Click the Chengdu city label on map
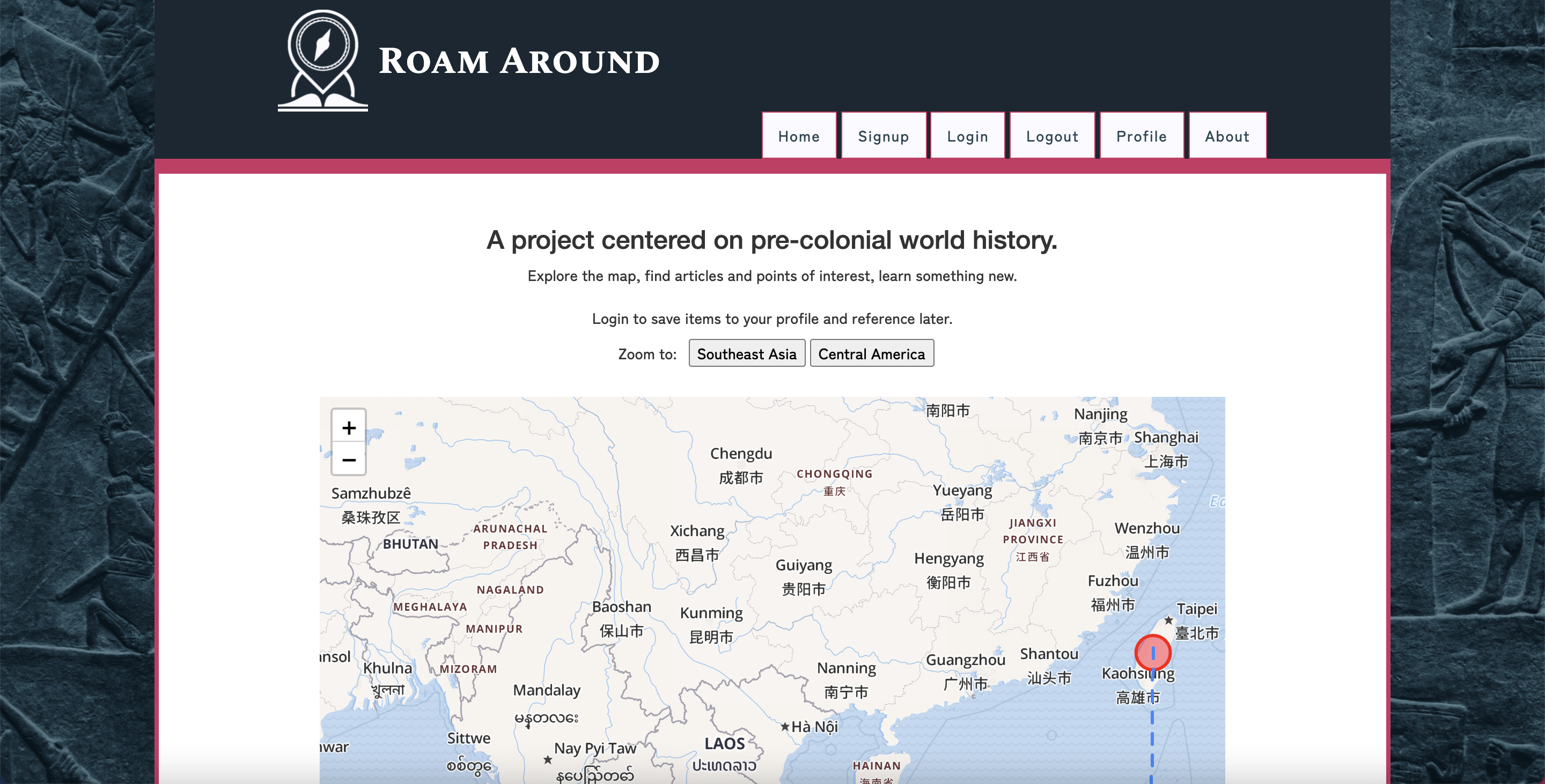The width and height of the screenshot is (1545, 784). (x=741, y=454)
